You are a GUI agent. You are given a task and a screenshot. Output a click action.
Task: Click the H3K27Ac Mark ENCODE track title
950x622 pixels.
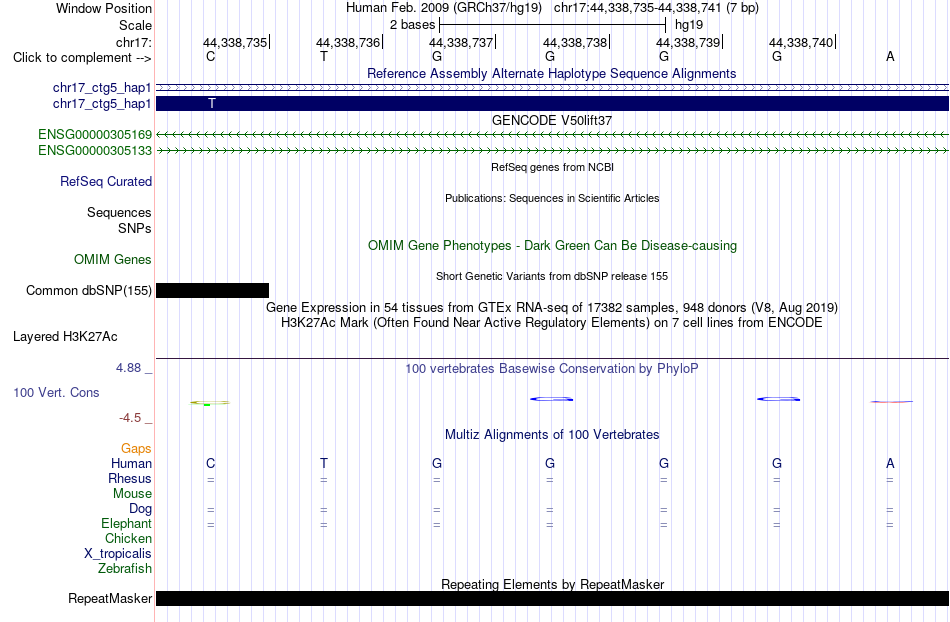pos(552,322)
